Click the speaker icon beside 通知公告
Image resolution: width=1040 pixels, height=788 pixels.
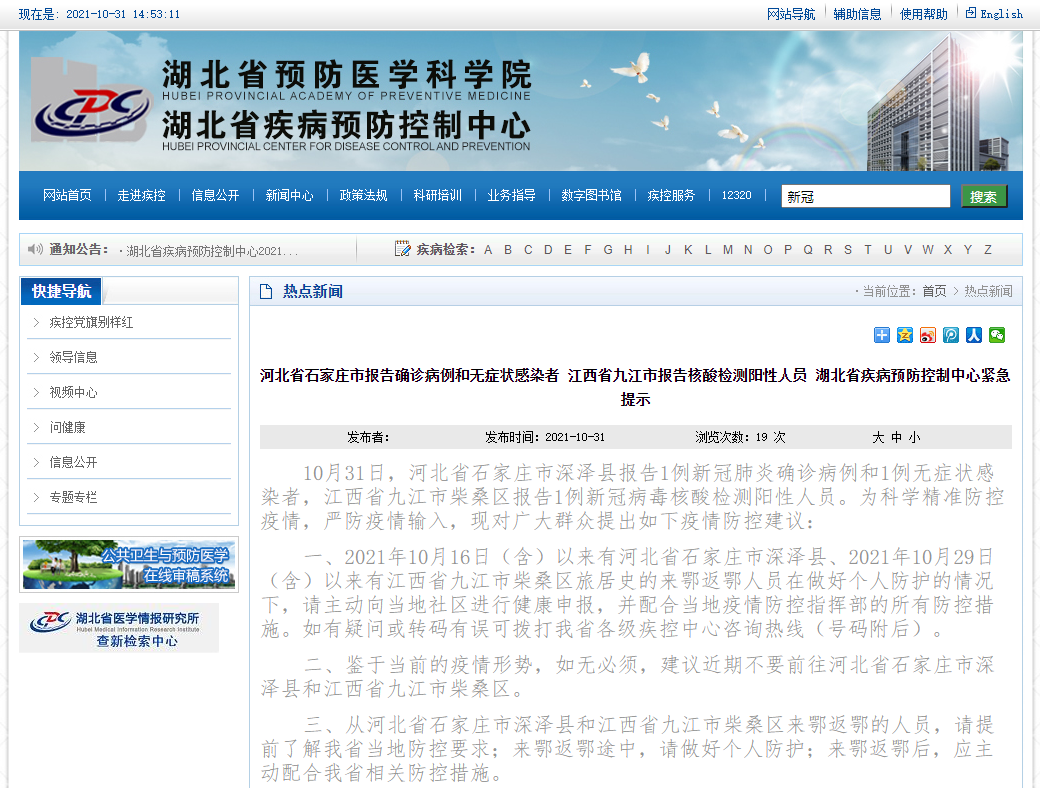(x=35, y=249)
